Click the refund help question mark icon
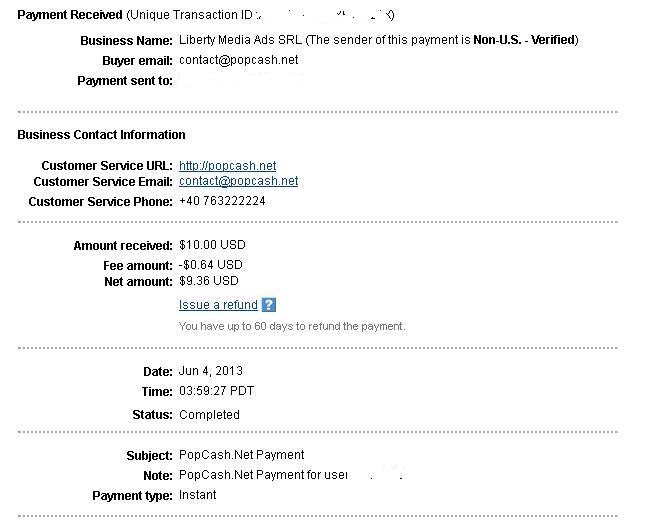Viewport: 651px width, 523px height. pos(269,305)
